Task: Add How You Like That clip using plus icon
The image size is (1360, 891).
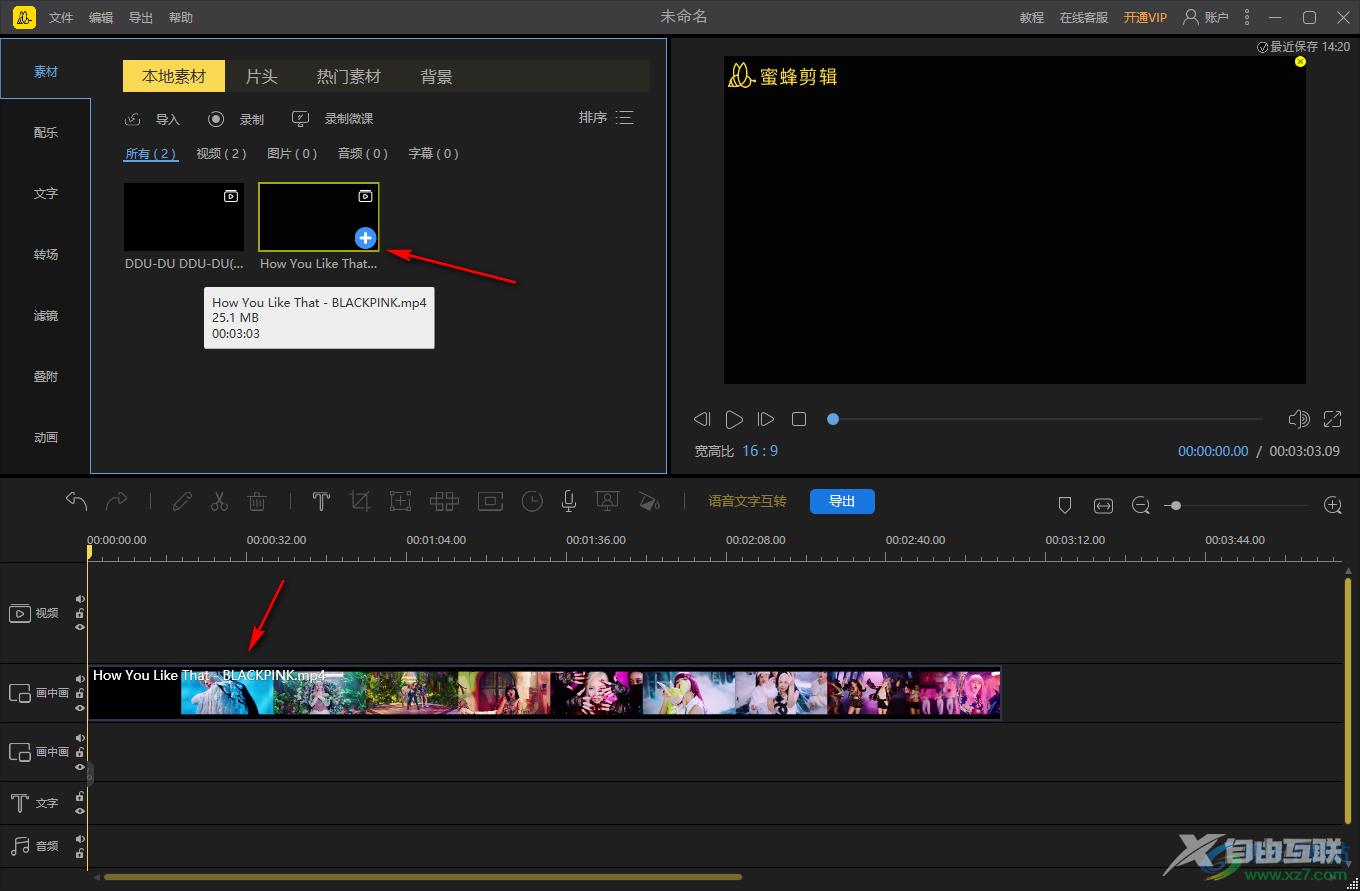Action: click(x=365, y=238)
